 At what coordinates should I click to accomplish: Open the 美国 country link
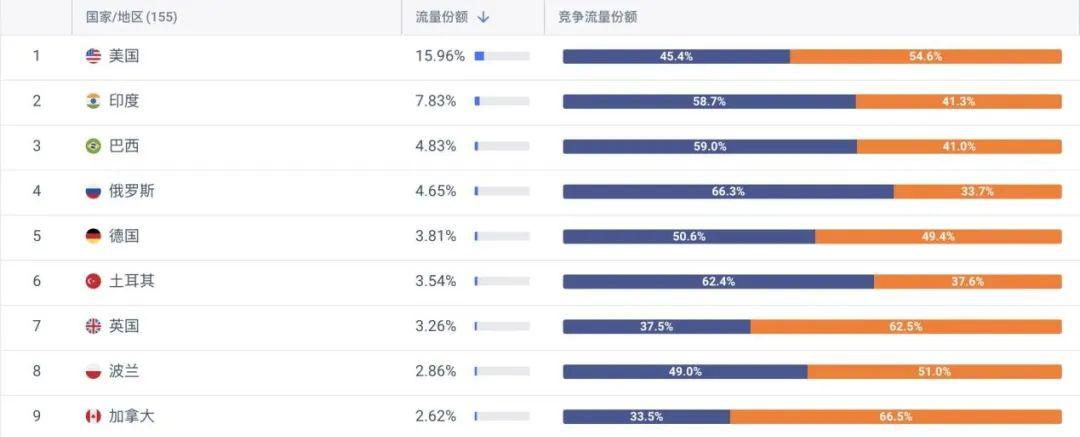(x=124, y=57)
